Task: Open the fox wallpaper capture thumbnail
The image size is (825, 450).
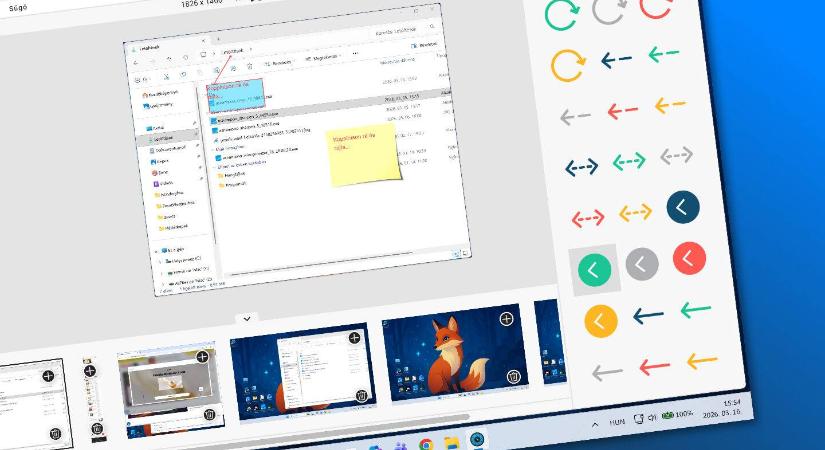Action: [456, 353]
